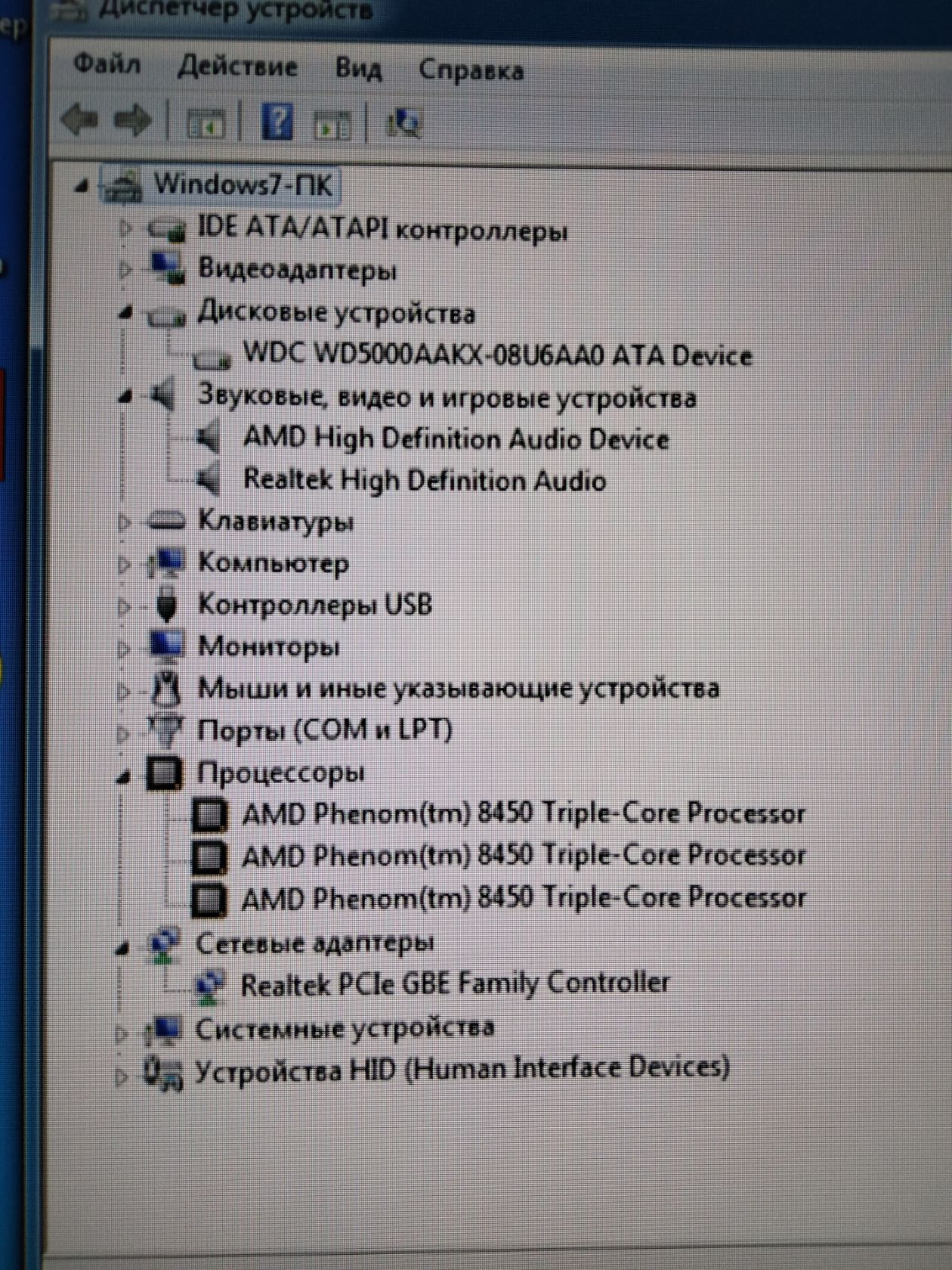The height and width of the screenshot is (1270, 952).
Task: Expand the IDE ATA/ATAPI контроллеры node
Action: [x=125, y=228]
